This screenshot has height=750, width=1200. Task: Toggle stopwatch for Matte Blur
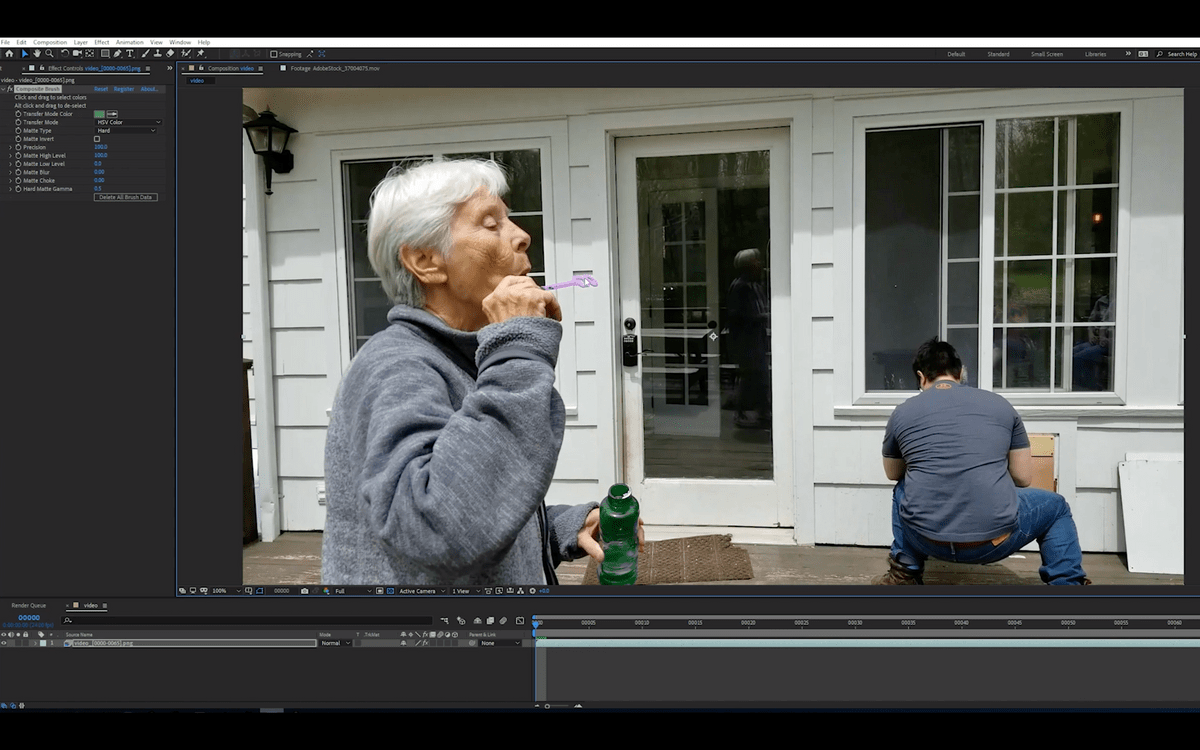click(18, 172)
